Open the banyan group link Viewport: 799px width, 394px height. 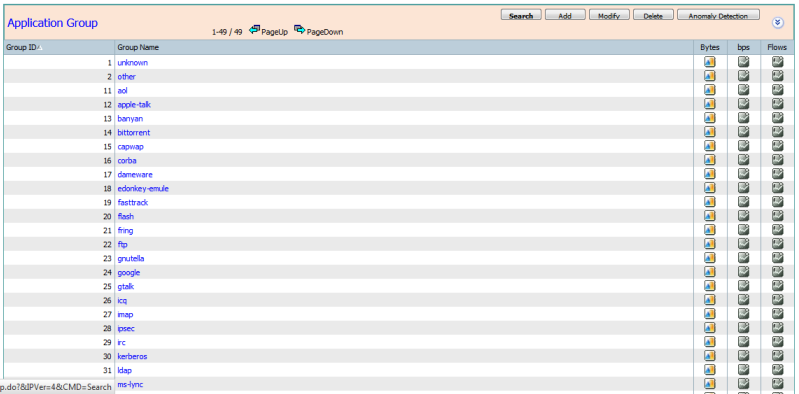point(130,119)
